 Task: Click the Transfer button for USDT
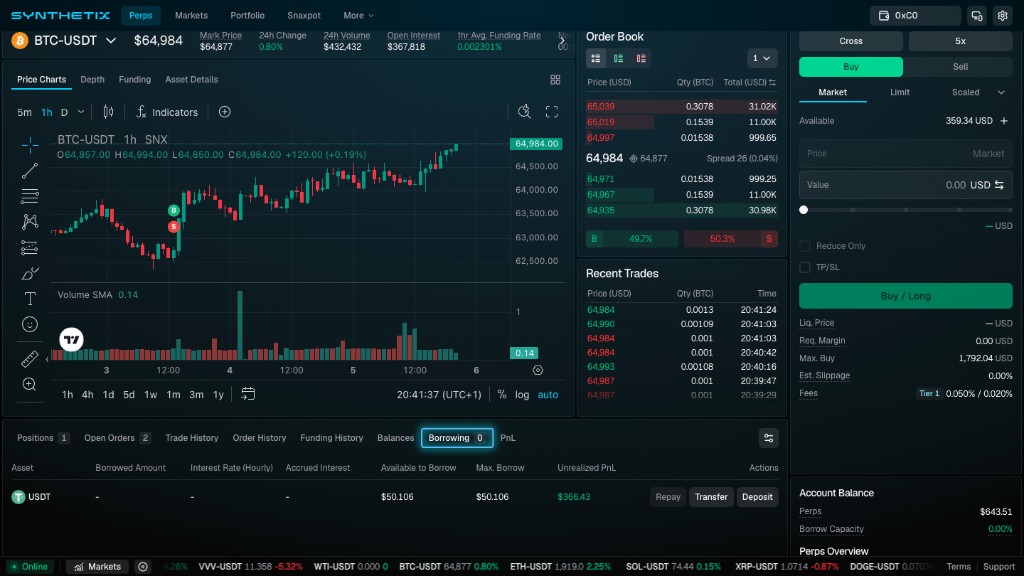click(x=711, y=497)
